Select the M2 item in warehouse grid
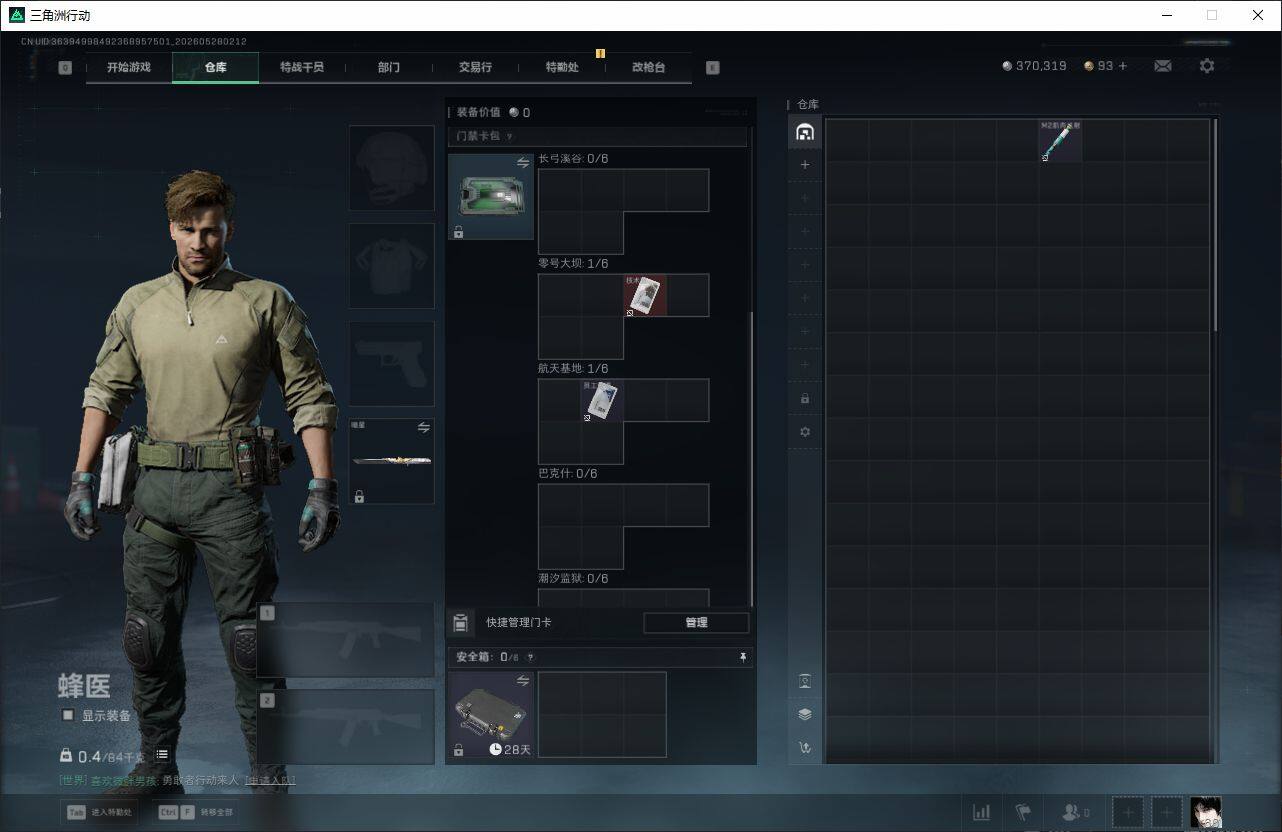 [x=1060, y=141]
